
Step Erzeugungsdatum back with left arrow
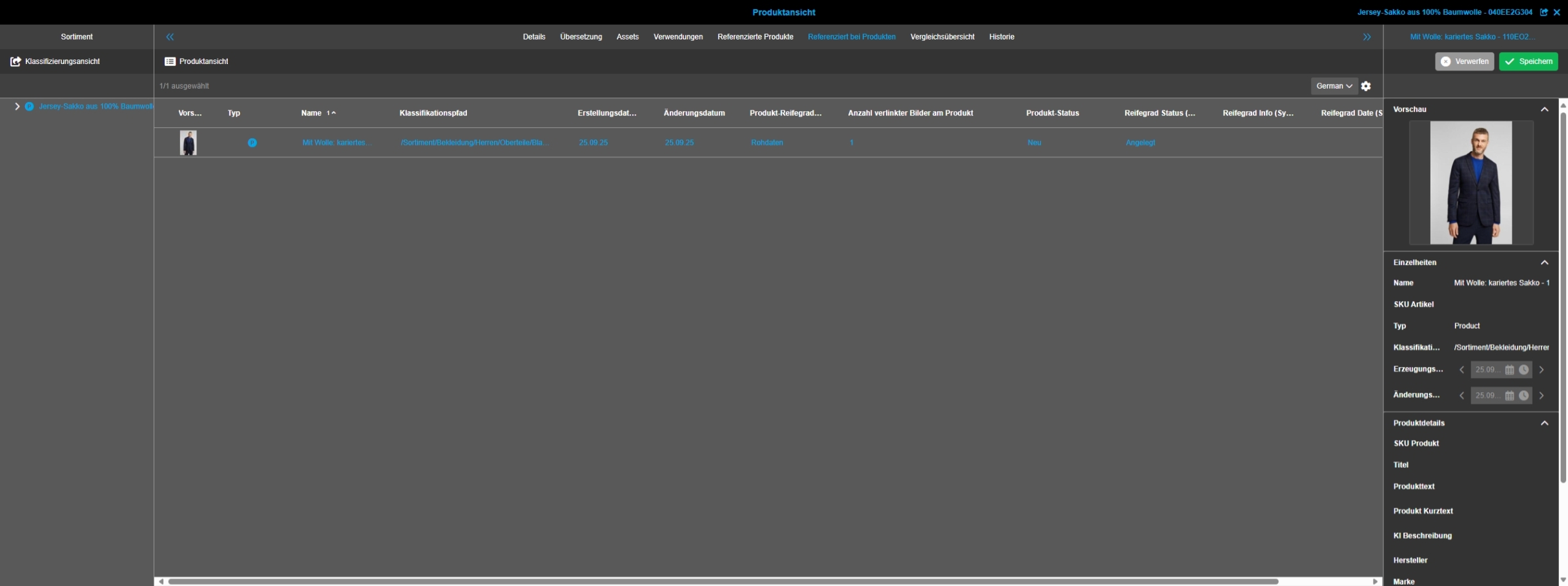tap(1461, 370)
